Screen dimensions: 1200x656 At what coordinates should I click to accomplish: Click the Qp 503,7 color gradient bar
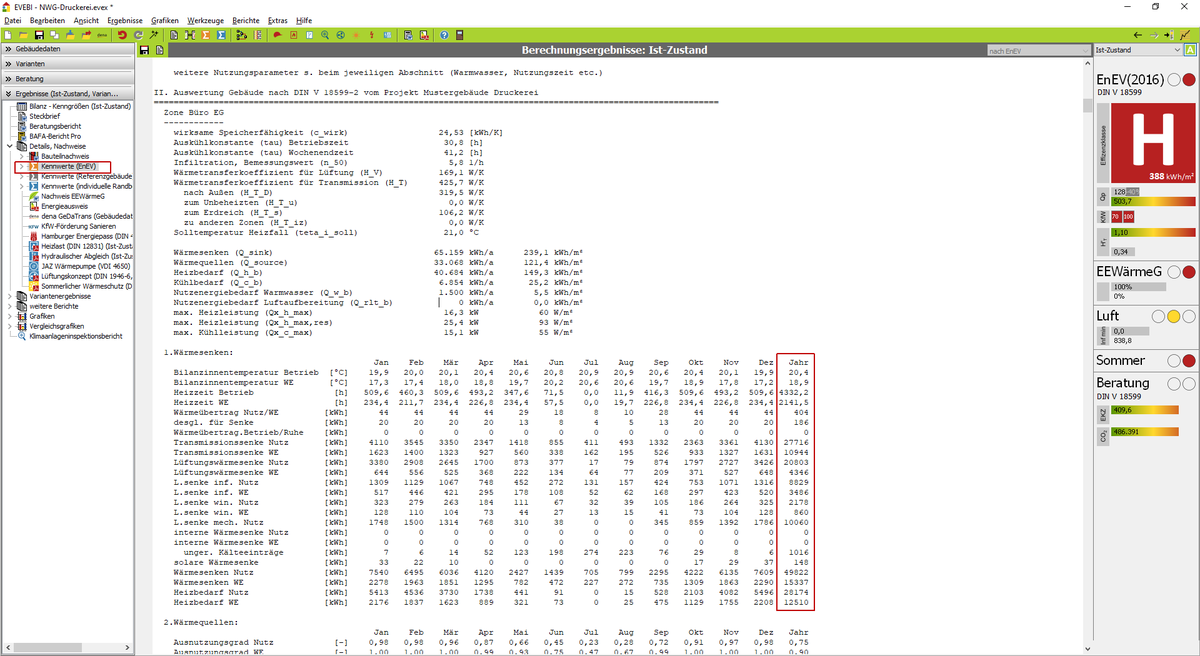coord(1155,200)
